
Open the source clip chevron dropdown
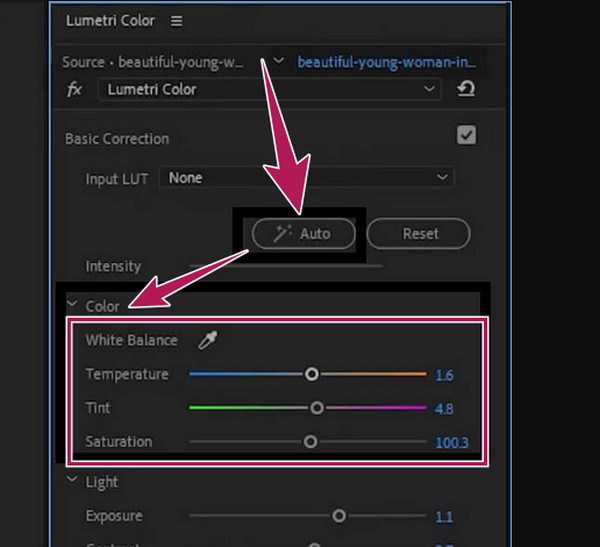279,60
